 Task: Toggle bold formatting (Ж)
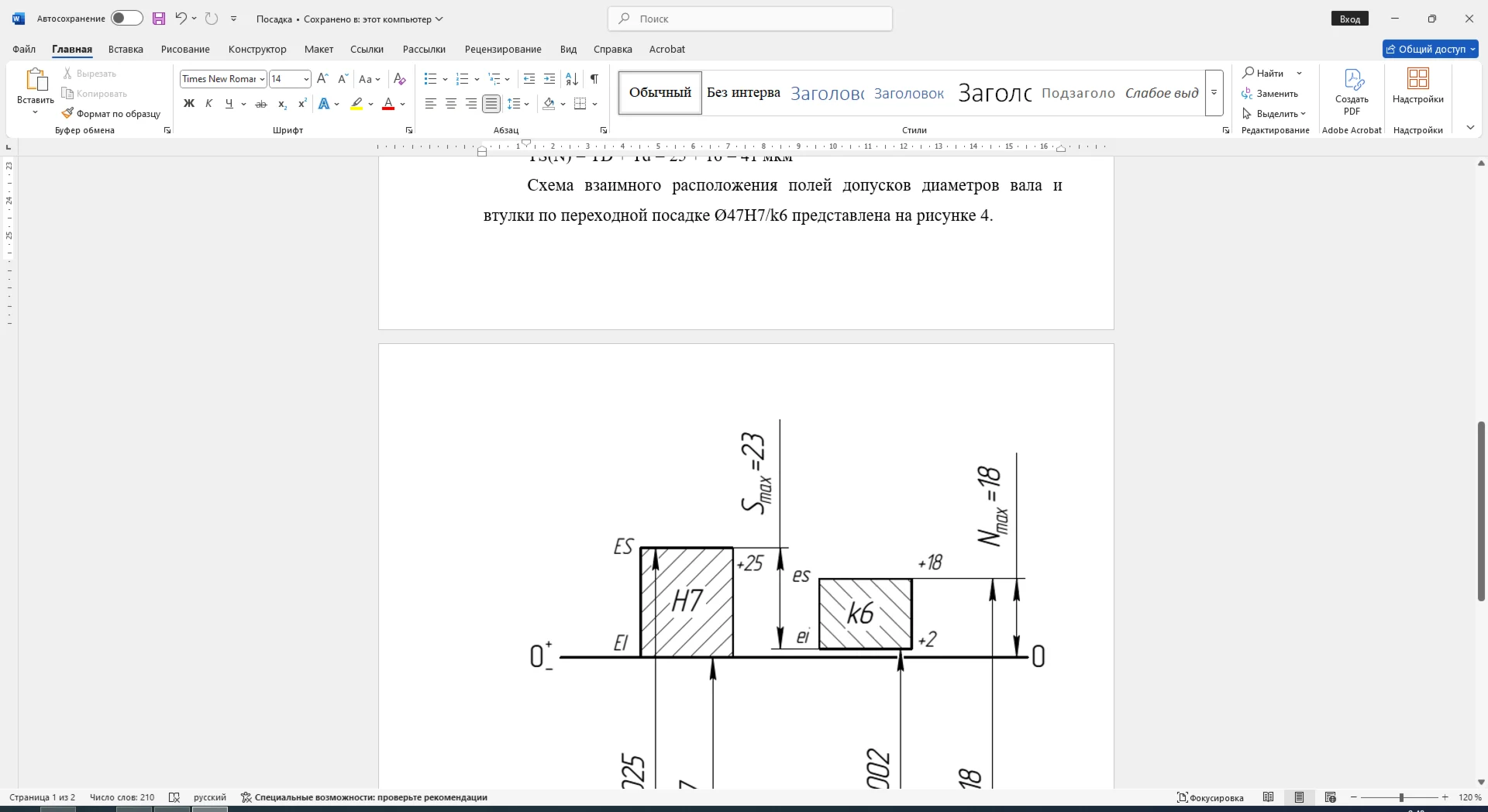[x=188, y=104]
